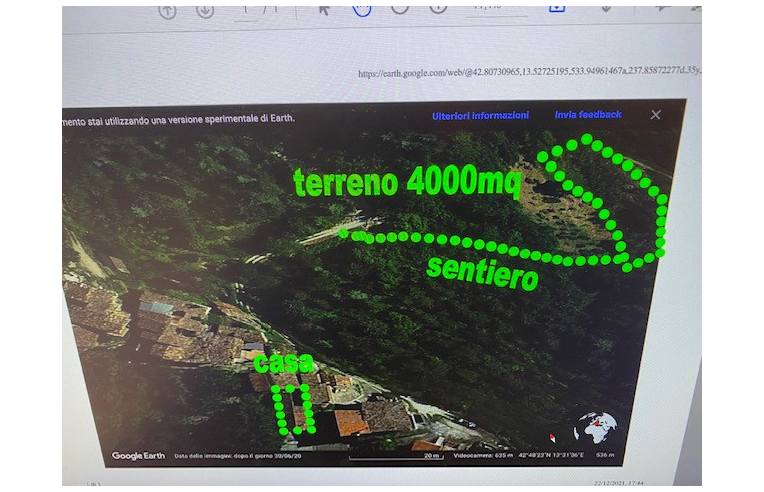764x492 pixels.
Task: Click the 20 m scale bar
Action: click(396, 457)
